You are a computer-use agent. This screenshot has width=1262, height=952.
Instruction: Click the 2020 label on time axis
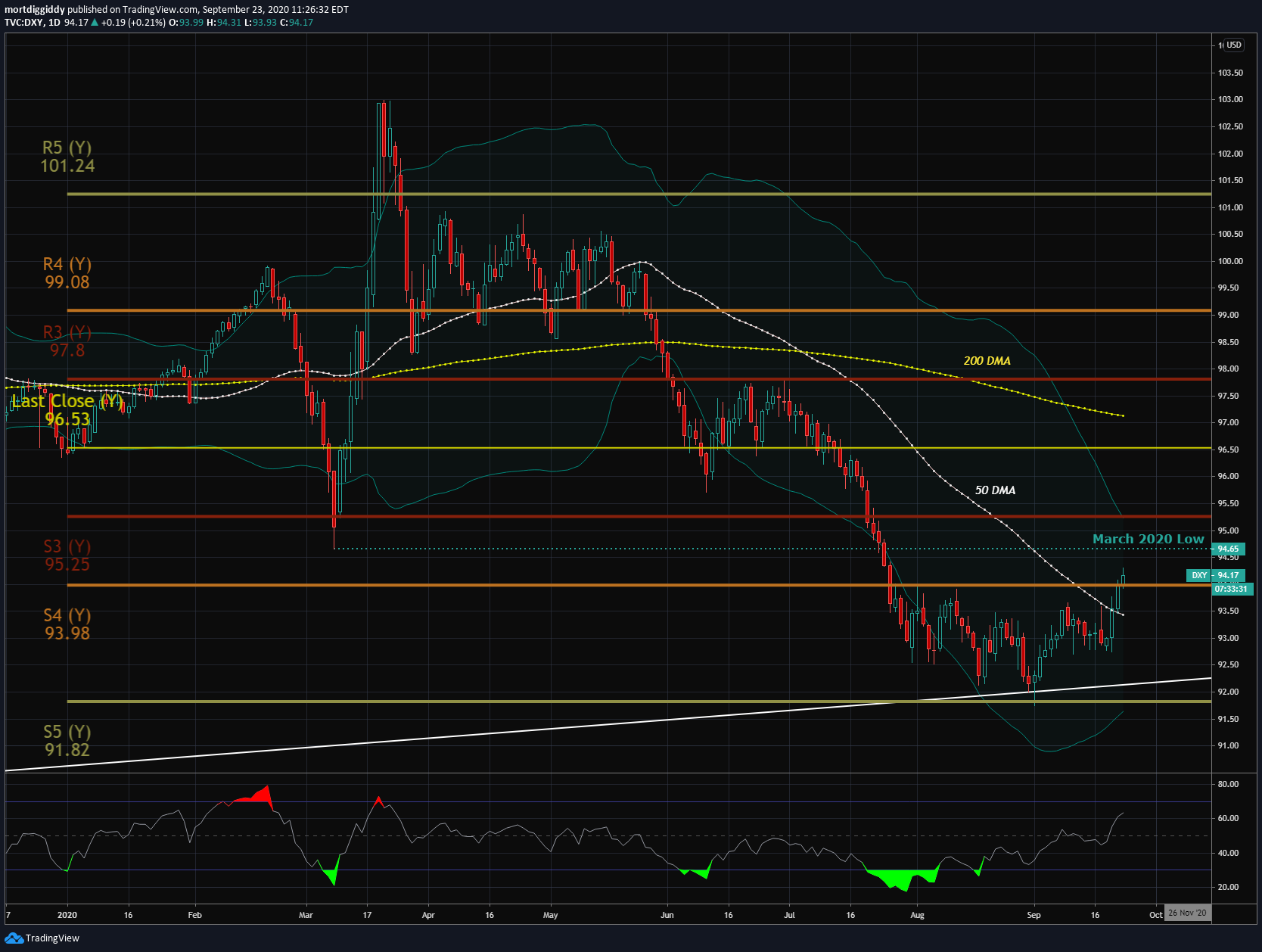[67, 915]
